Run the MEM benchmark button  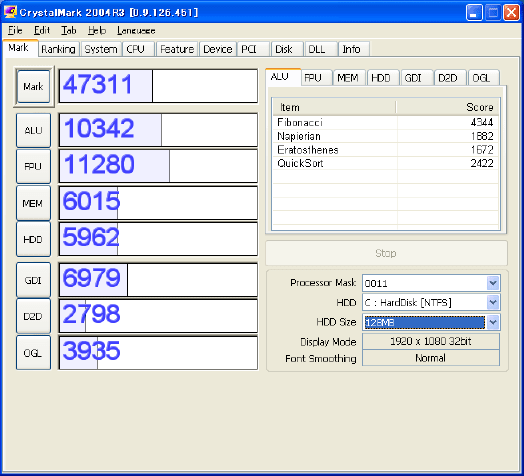pos(33,203)
